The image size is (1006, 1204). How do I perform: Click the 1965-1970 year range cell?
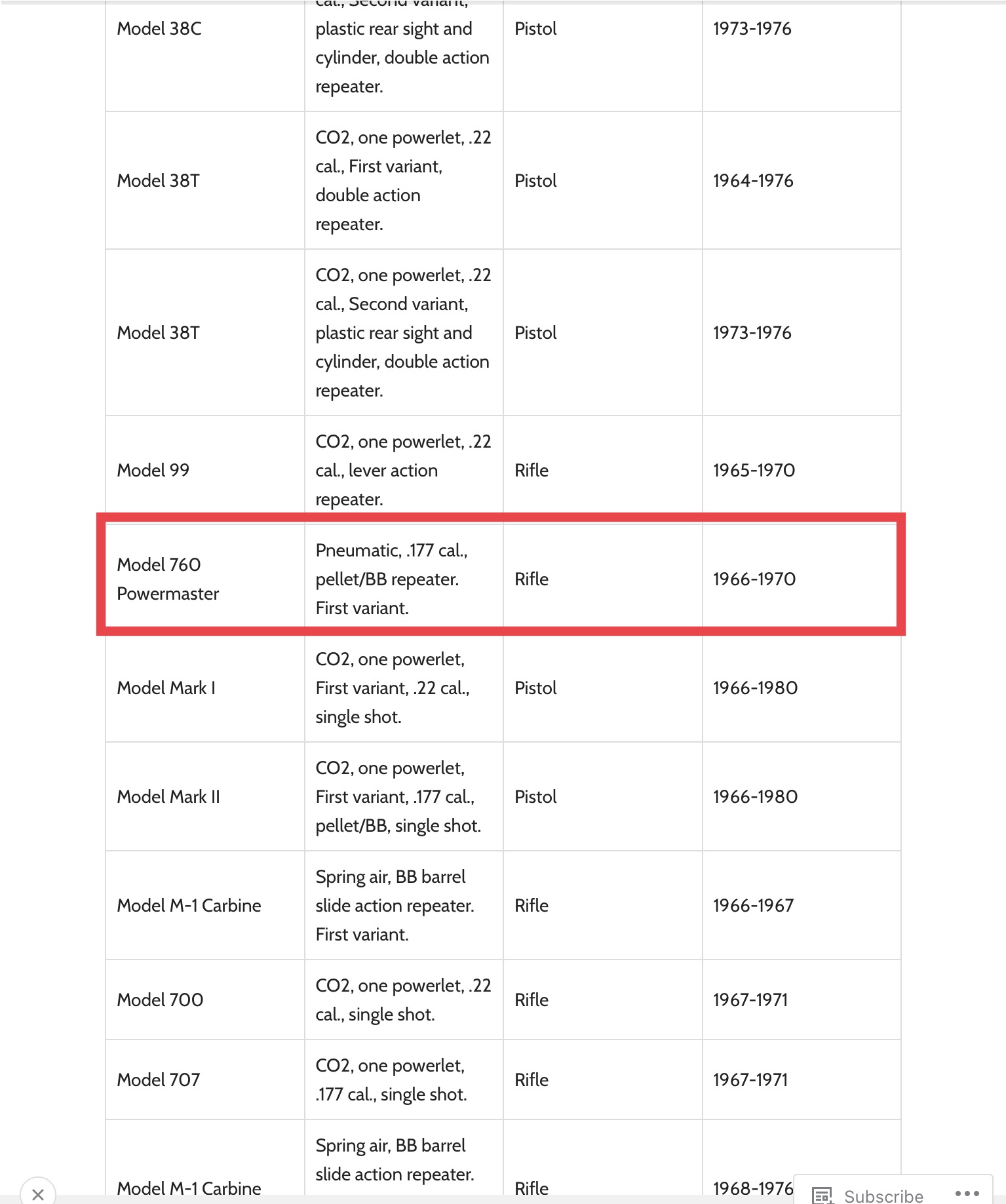coord(802,470)
